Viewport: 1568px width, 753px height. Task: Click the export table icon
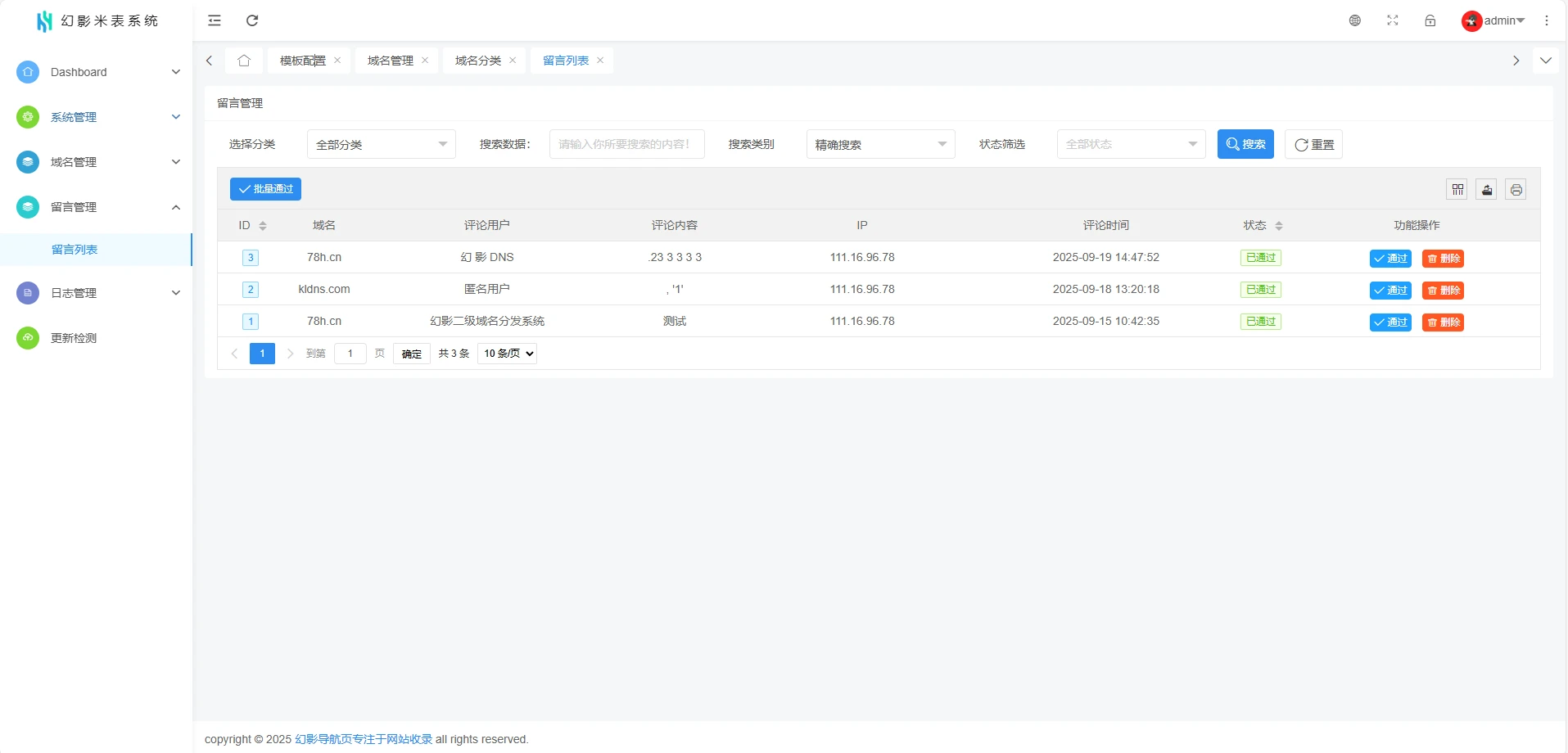click(1487, 190)
